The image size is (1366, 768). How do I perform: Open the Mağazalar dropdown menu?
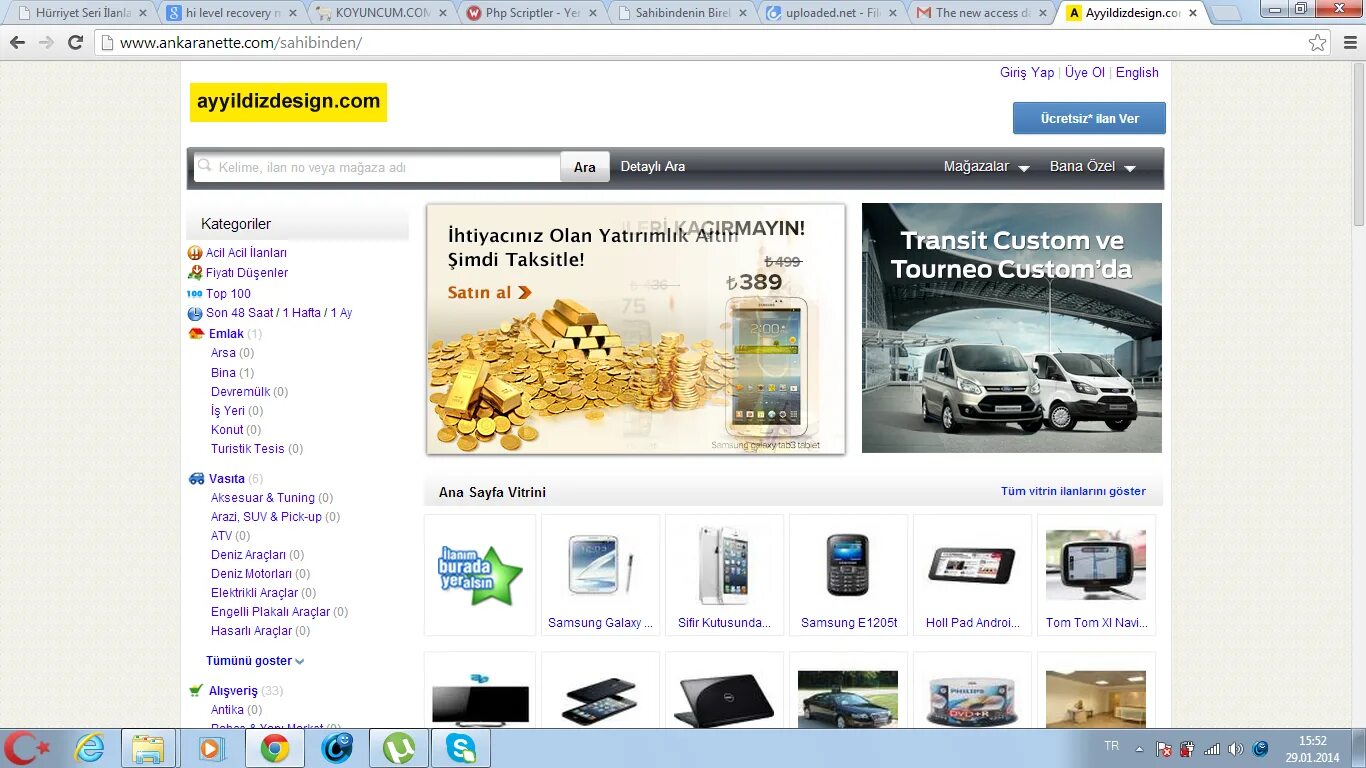[986, 167]
